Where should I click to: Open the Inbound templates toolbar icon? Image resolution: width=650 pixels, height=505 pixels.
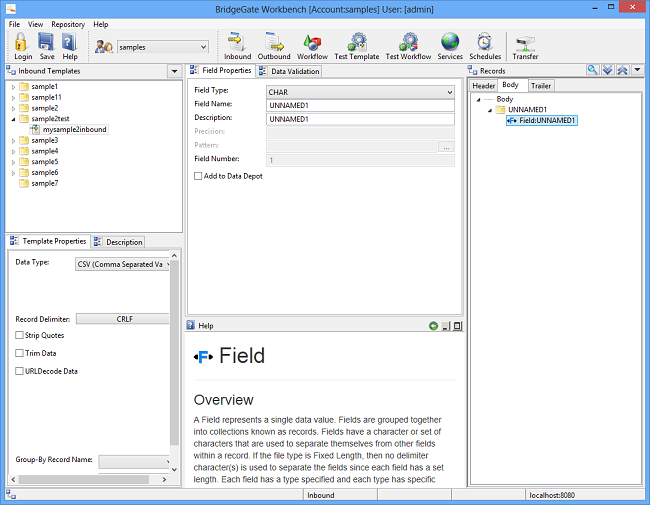tap(237, 42)
